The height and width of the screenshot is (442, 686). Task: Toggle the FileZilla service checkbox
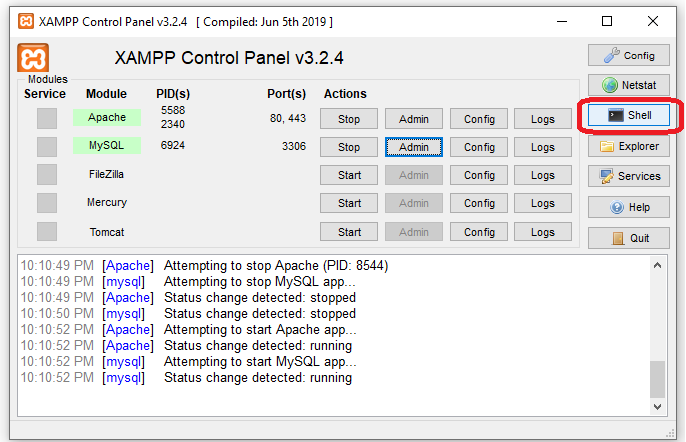(x=47, y=175)
